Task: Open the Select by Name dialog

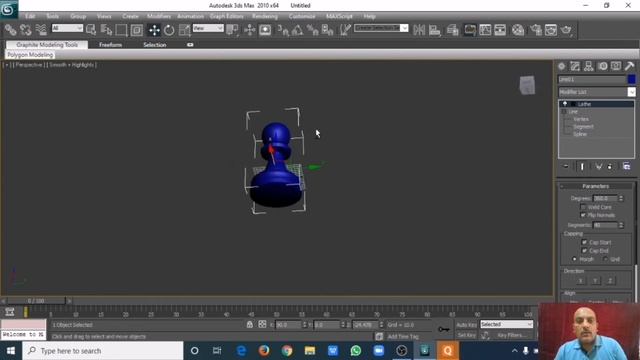Action: pyautogui.click(x=106, y=30)
